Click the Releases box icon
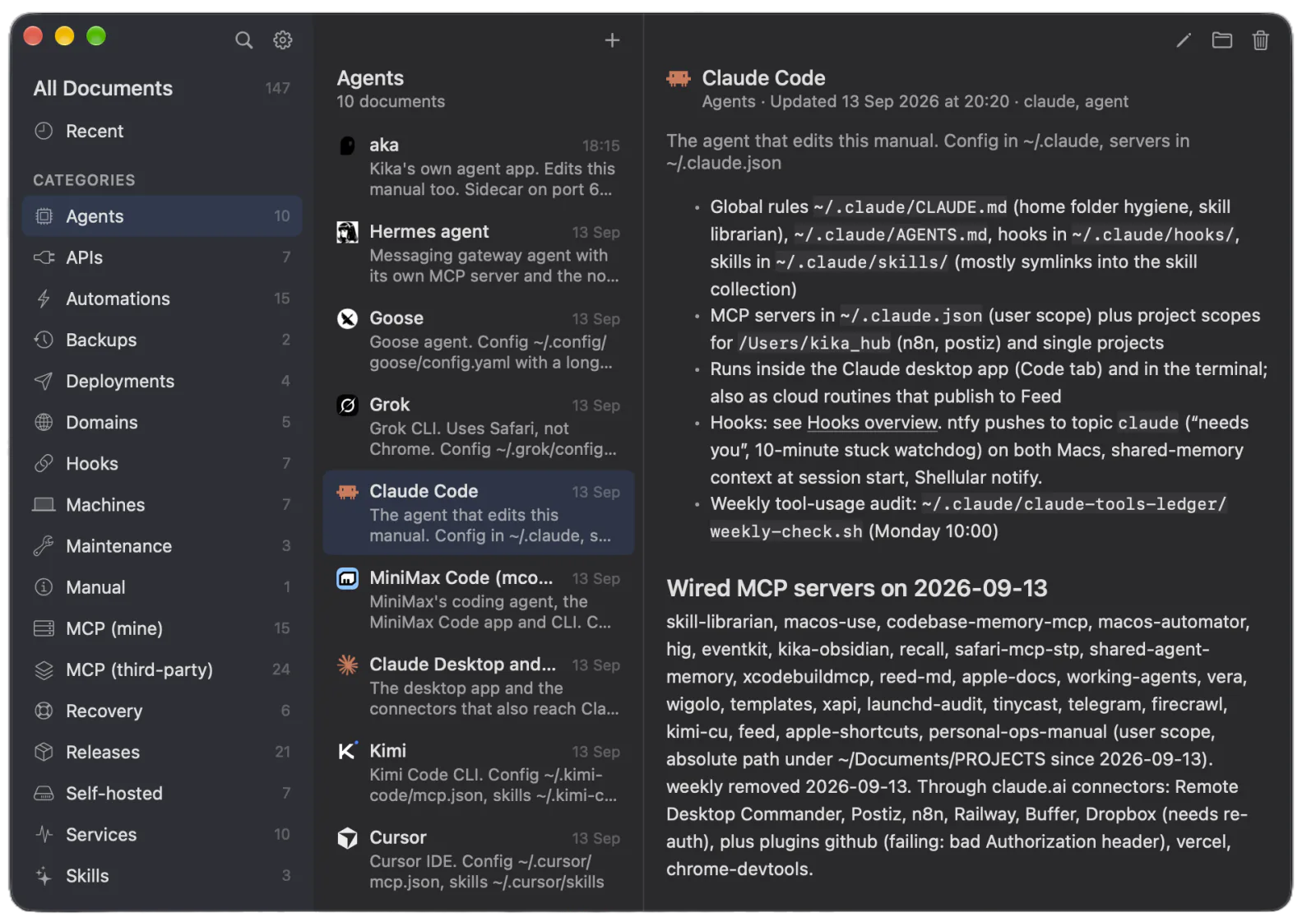 click(44, 752)
